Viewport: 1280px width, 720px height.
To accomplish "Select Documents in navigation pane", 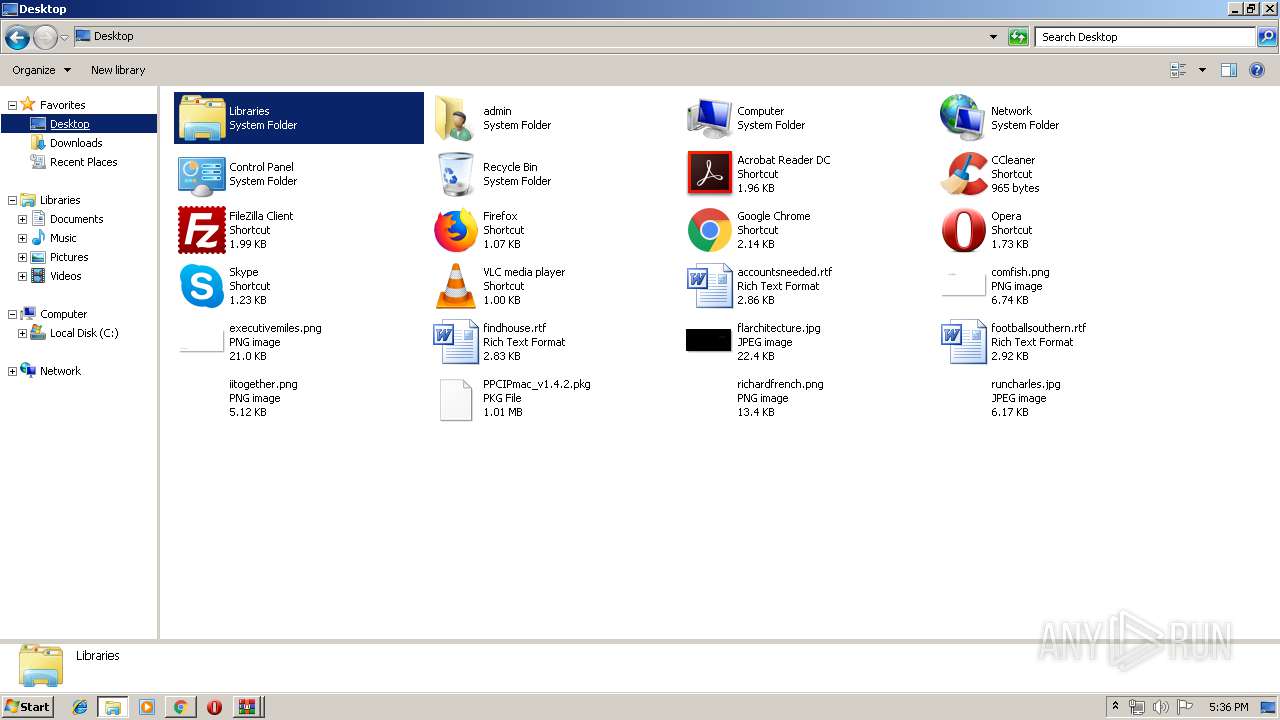I will pyautogui.click(x=76, y=219).
